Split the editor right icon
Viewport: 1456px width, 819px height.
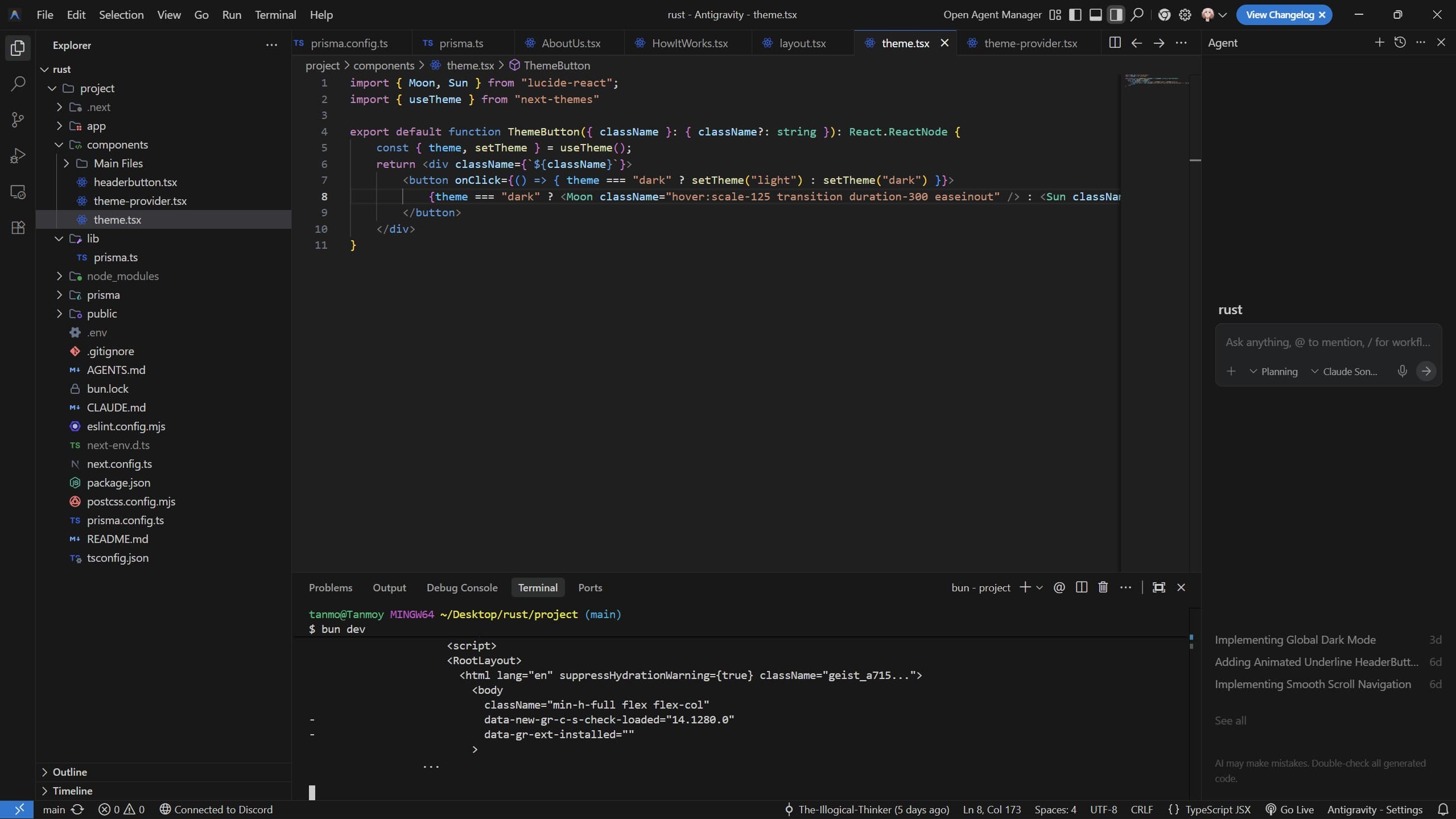click(1115, 43)
